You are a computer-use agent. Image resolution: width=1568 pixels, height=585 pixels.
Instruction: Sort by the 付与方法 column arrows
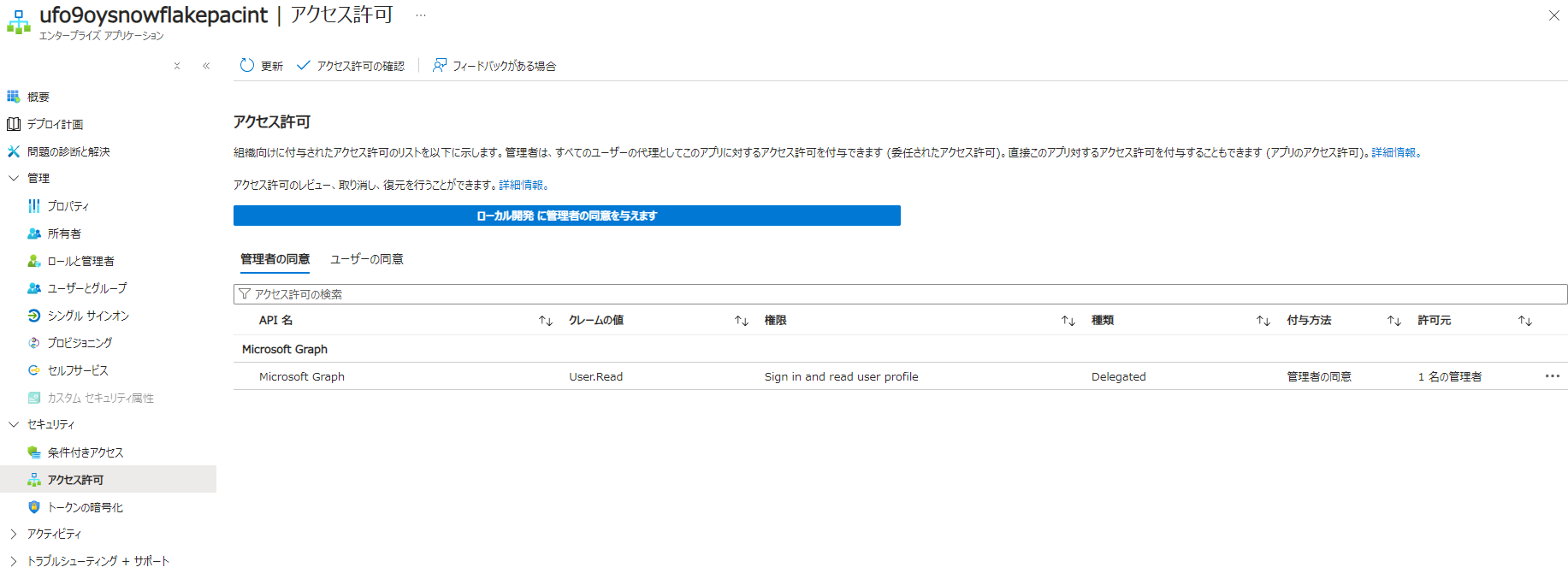click(1394, 321)
